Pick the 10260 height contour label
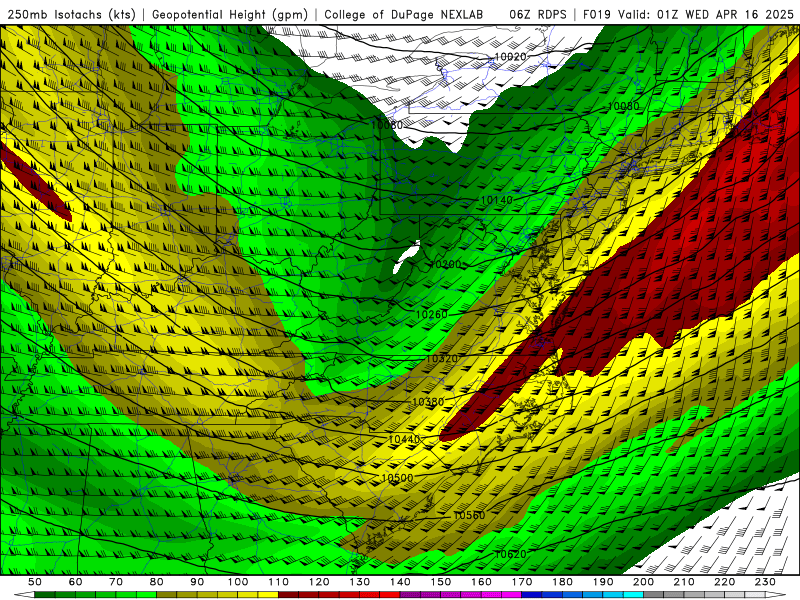Image resolution: width=800 pixels, height=600 pixels. click(x=432, y=315)
